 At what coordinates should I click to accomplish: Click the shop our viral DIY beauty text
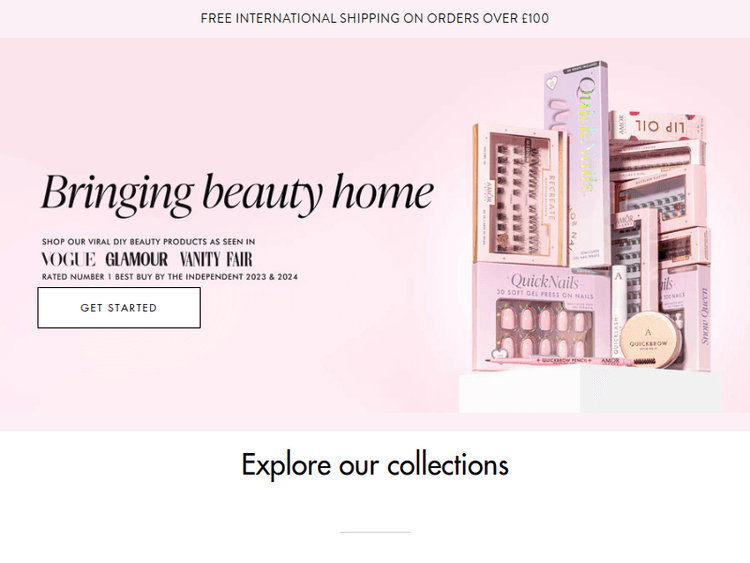click(148, 242)
